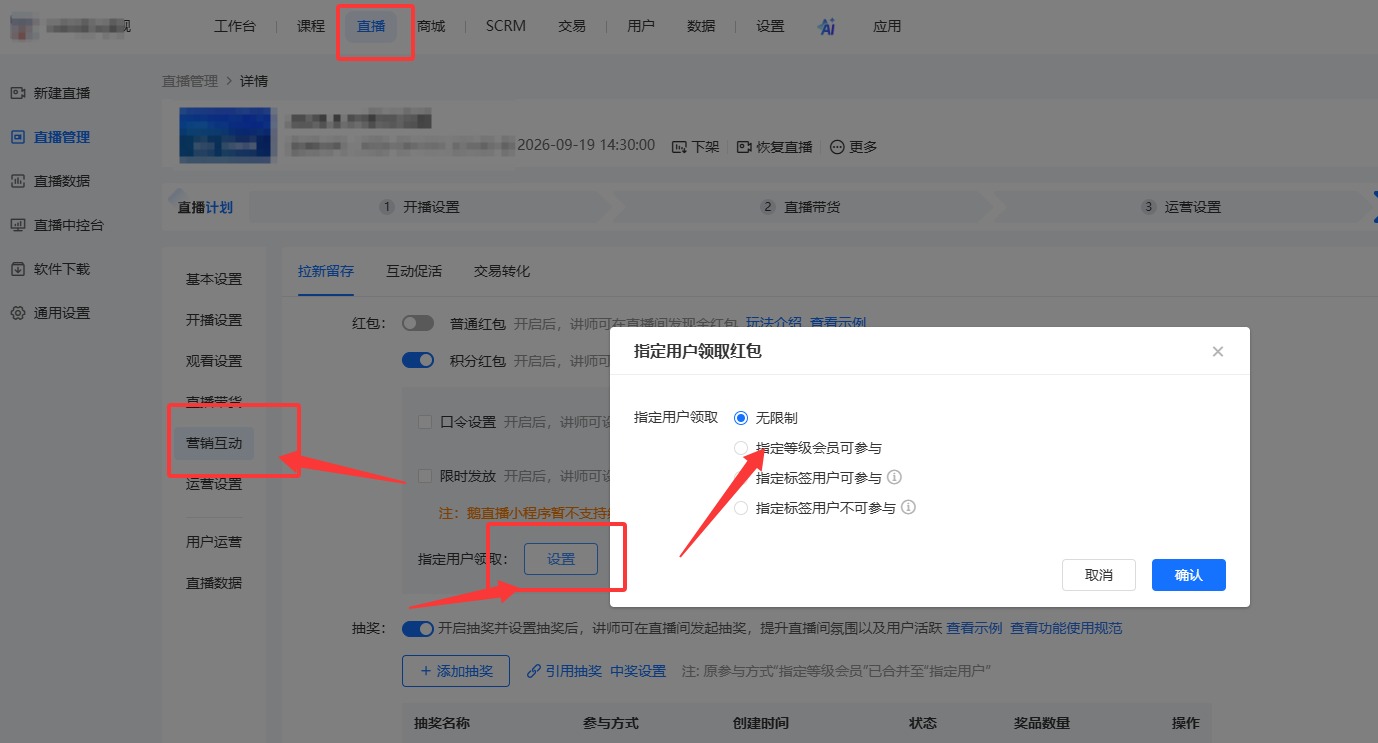Click the info icon beside 指定标签用户可参与
Screen dimensions: 1378x743
[x=895, y=478]
